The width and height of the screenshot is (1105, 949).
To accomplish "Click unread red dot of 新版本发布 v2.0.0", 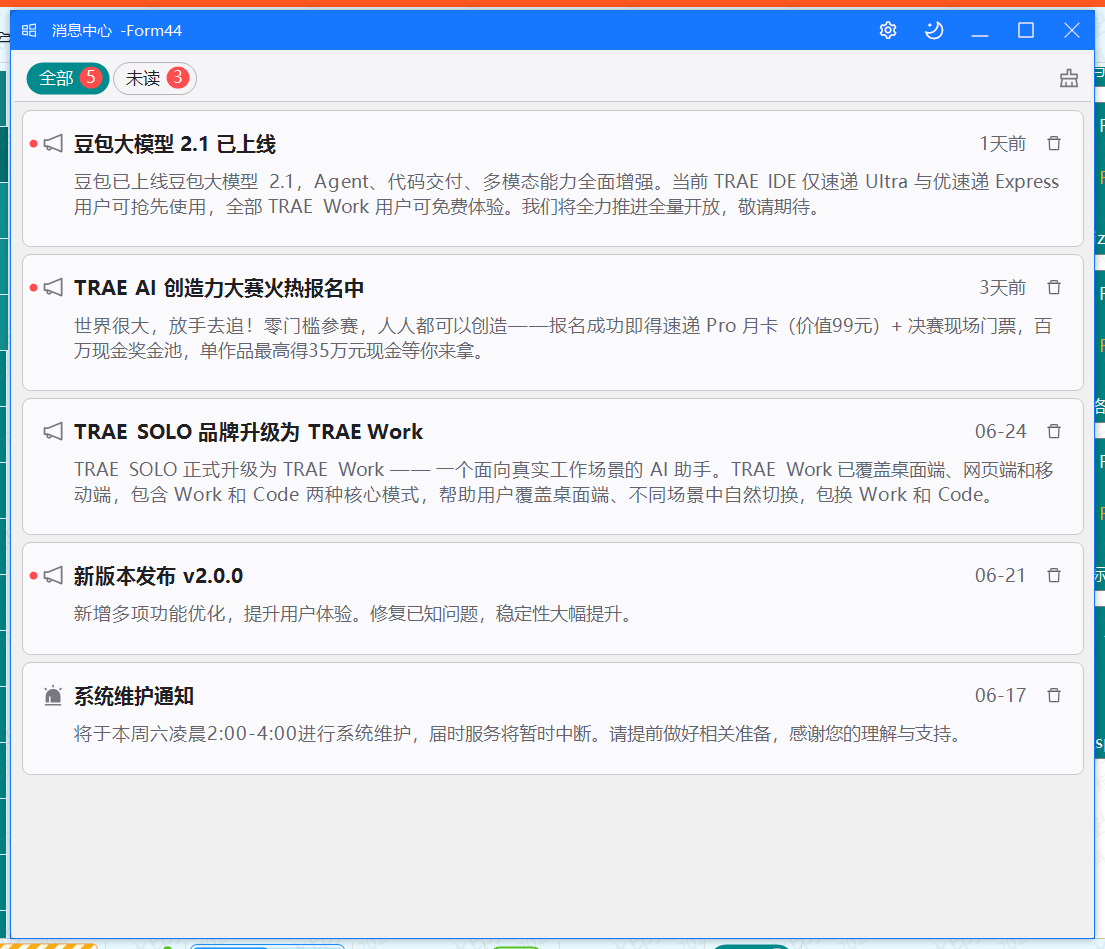I will [x=33, y=576].
